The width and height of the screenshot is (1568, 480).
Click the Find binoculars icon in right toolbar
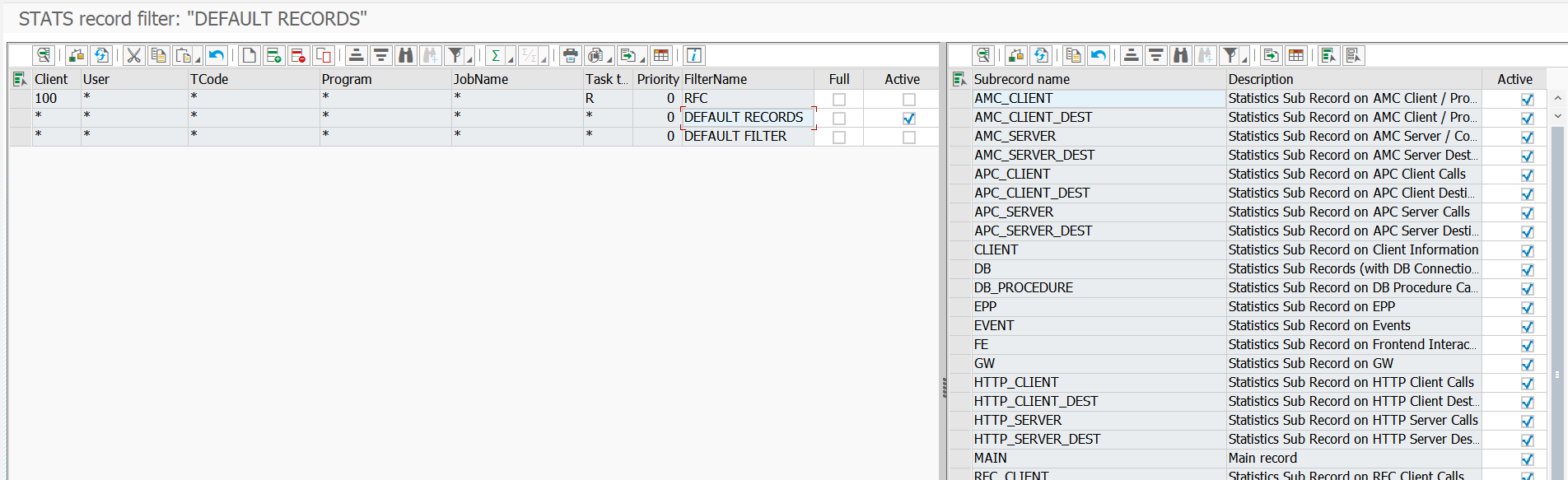point(1181,55)
